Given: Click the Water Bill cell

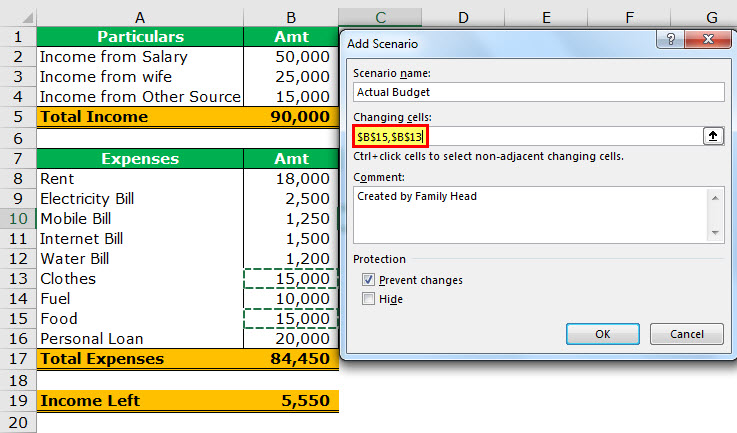Looking at the screenshot, I should pos(140,259).
